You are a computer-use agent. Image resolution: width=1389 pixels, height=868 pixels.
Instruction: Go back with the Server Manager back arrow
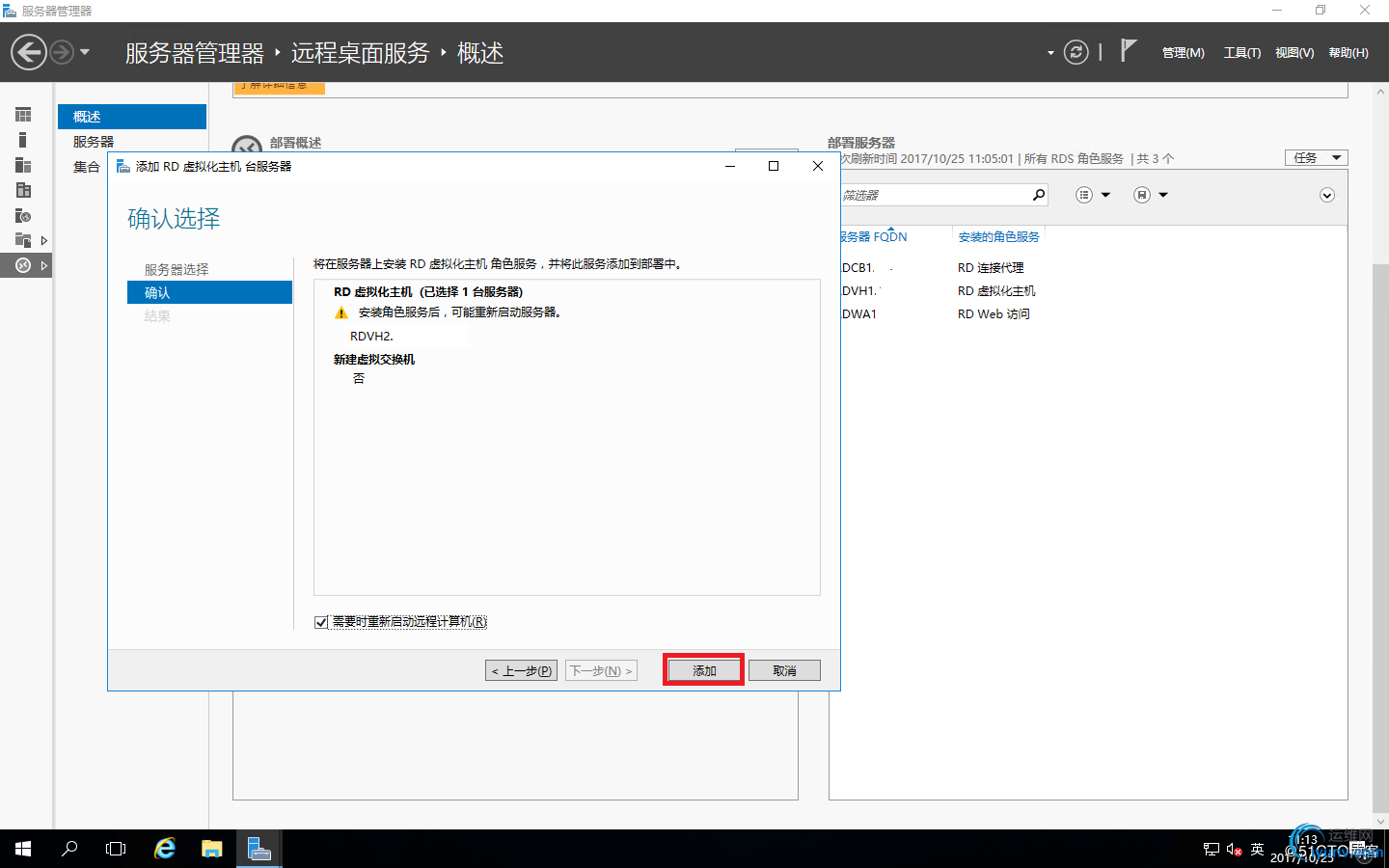pos(29,52)
